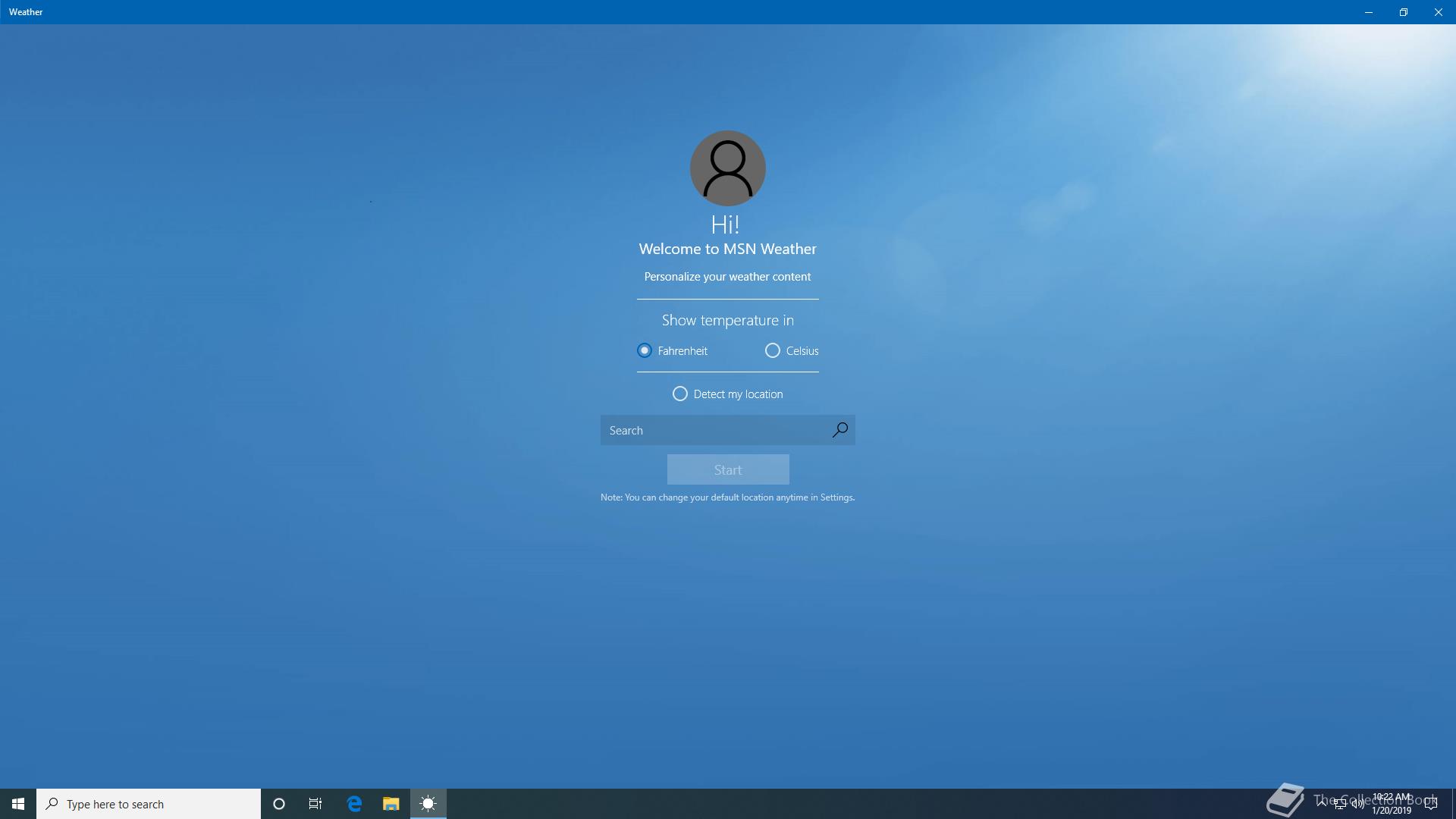The height and width of the screenshot is (819, 1456).
Task: Open the volume speaker icon in tray
Action: tap(1358, 804)
